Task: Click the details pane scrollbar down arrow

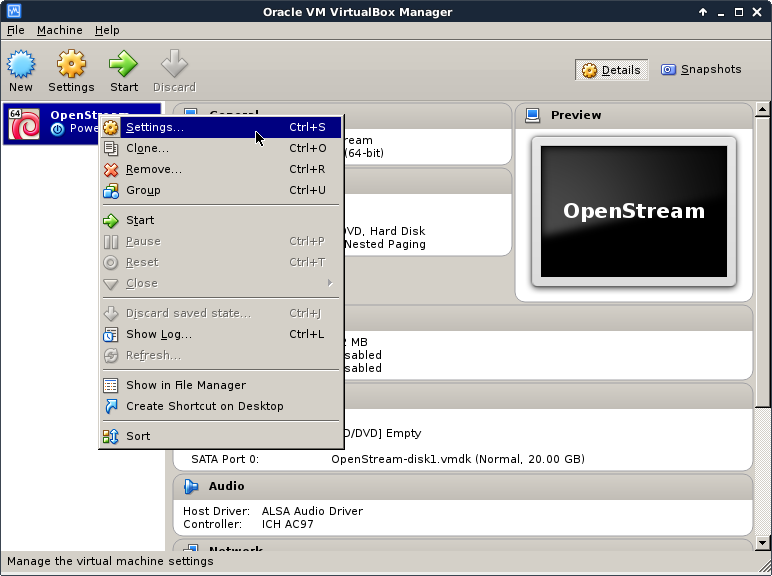Action: tap(762, 543)
